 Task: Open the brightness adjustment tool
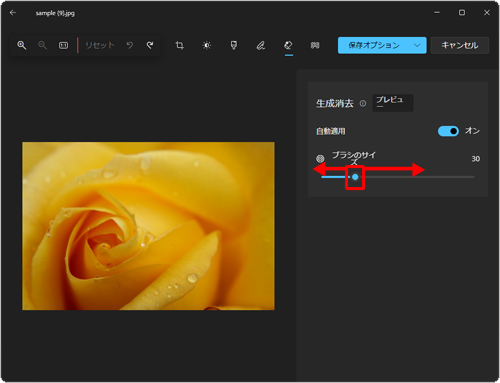[x=207, y=45]
